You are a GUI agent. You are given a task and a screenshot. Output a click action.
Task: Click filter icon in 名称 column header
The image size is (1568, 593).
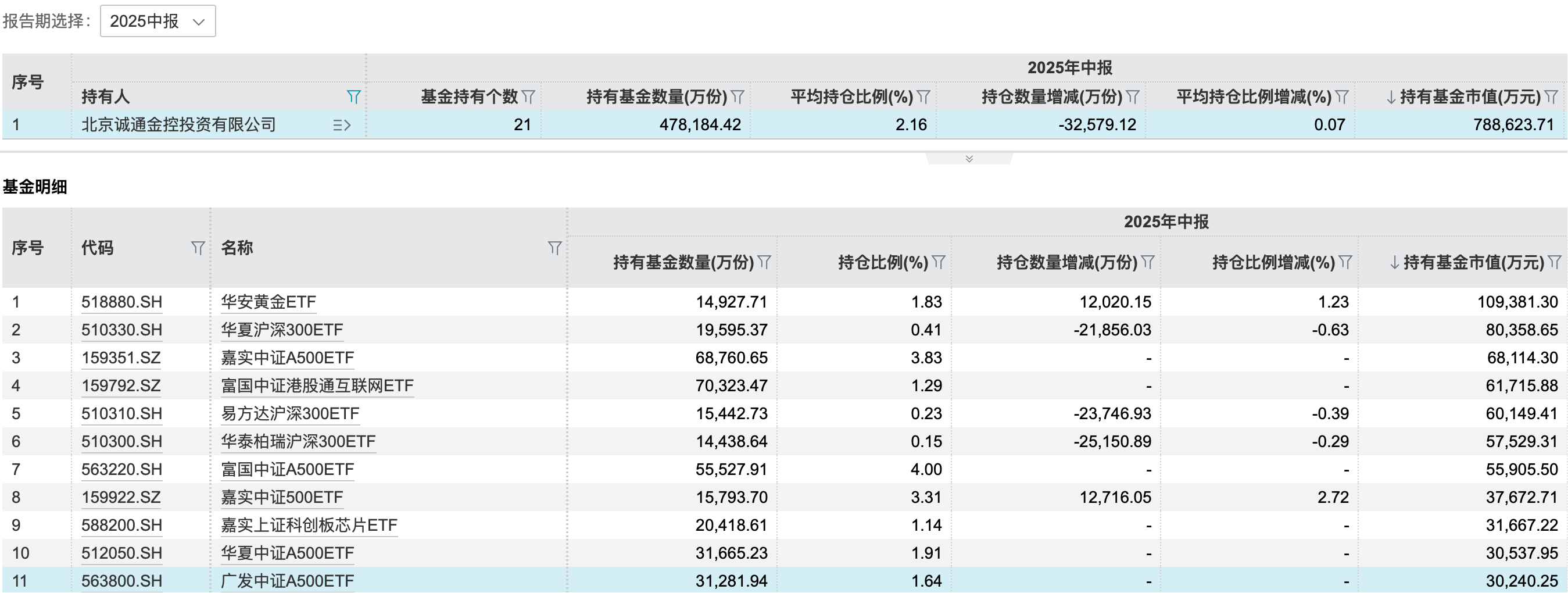(x=554, y=248)
